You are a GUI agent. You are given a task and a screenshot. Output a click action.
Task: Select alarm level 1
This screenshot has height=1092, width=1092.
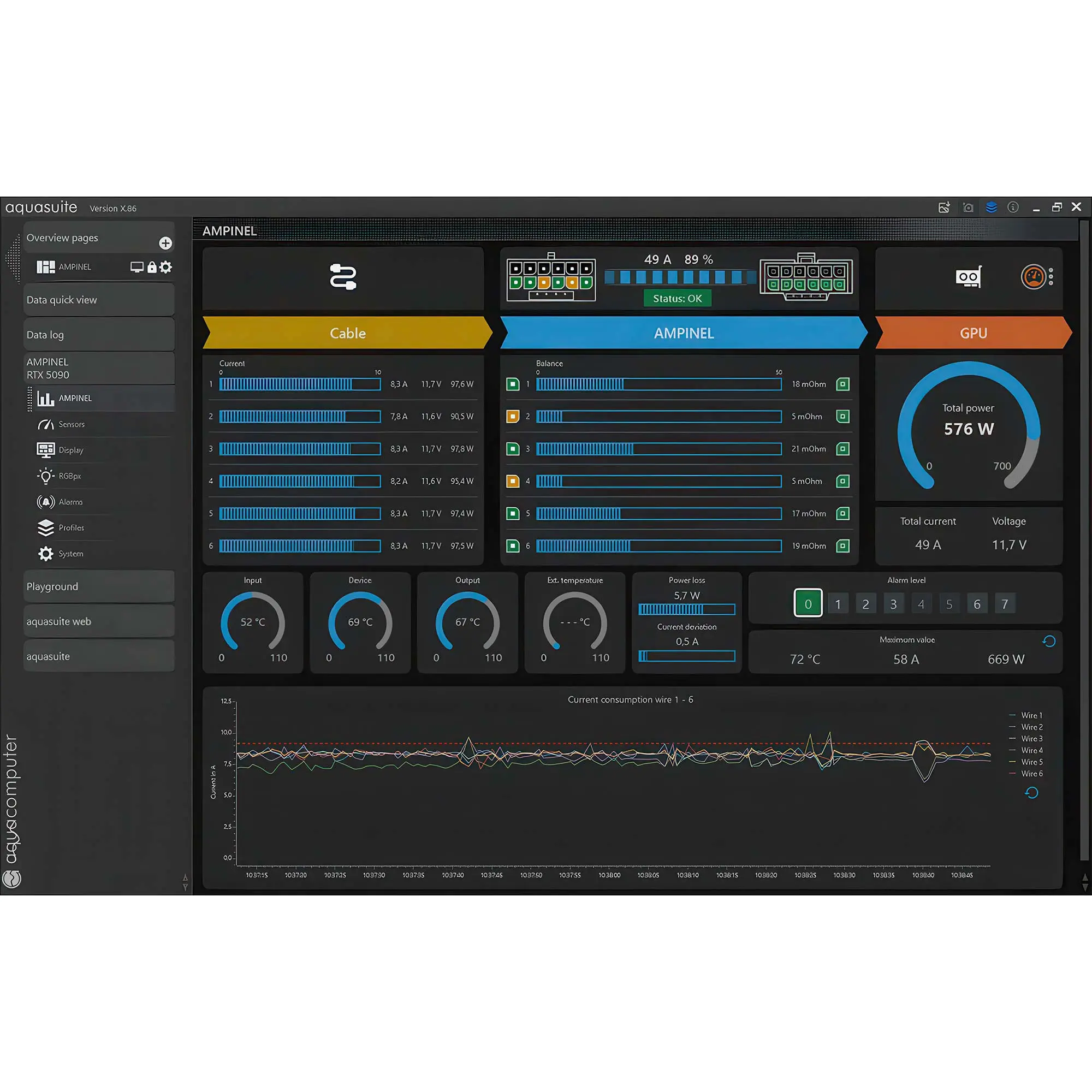[838, 604]
